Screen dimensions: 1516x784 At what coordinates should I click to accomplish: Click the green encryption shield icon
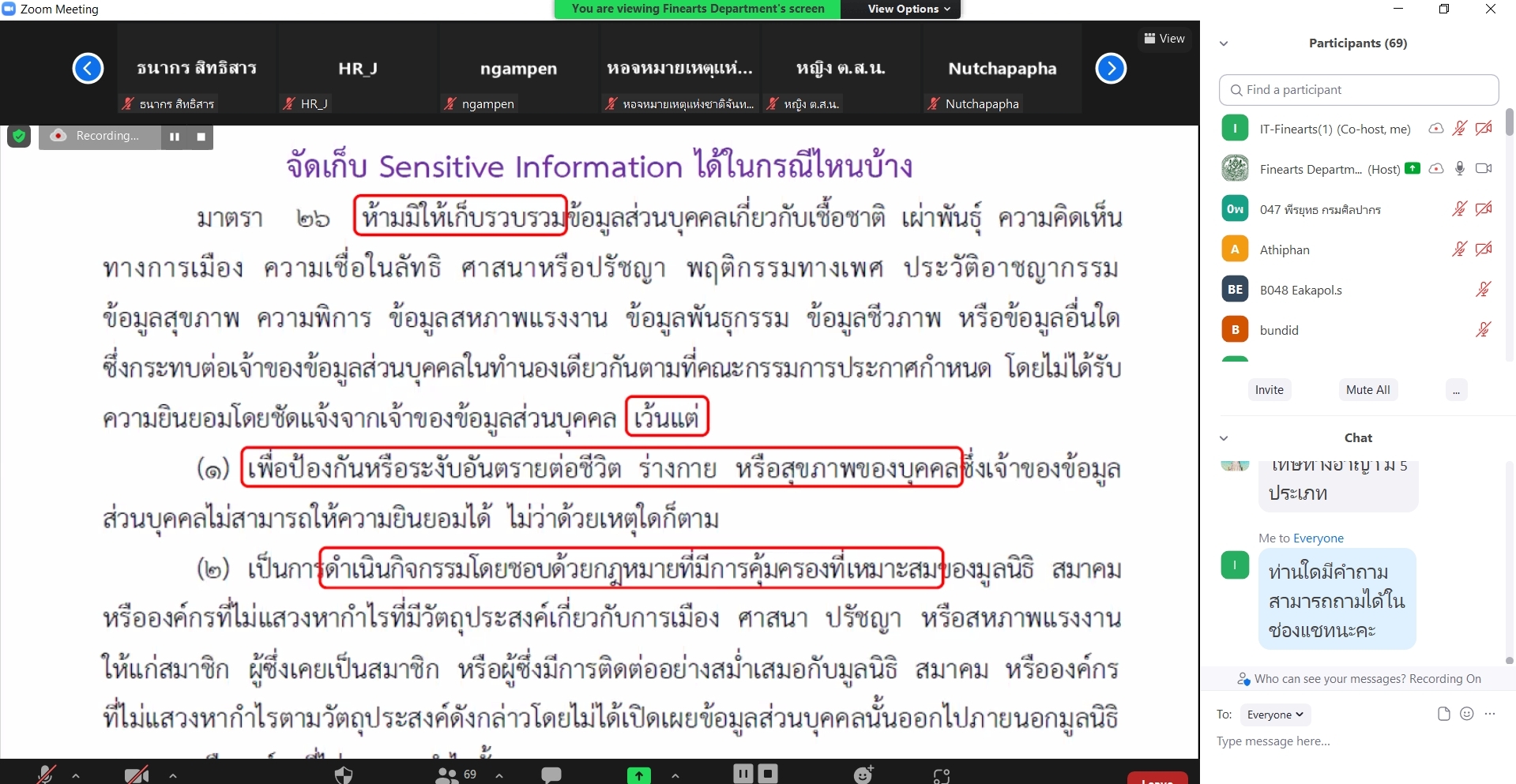tap(19, 136)
